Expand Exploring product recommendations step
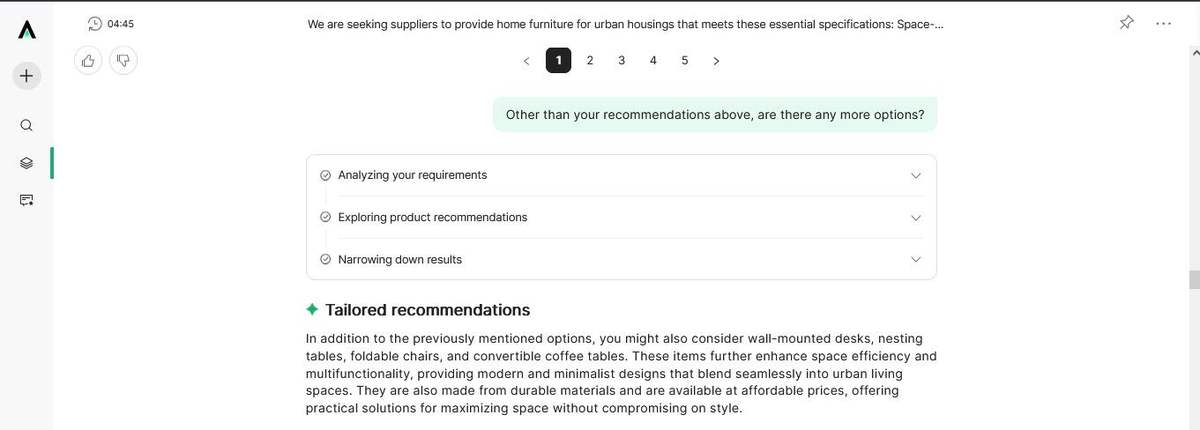Viewport: 1200px width, 430px height. 915,217
